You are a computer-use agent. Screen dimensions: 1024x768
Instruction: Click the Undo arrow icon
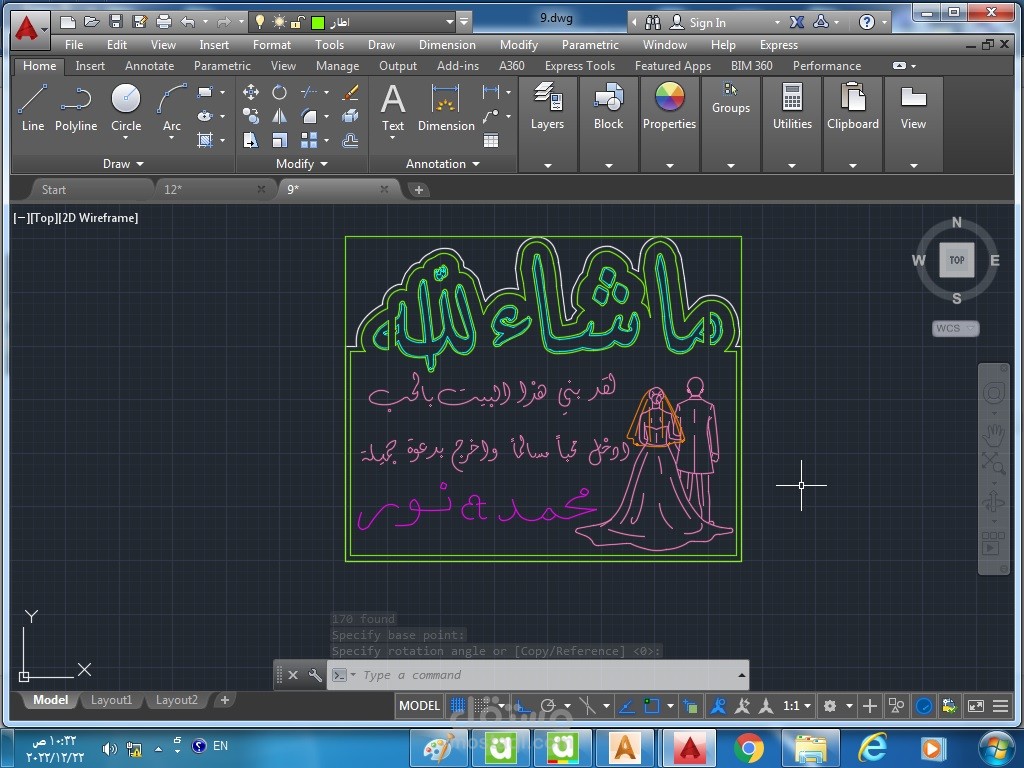188,22
